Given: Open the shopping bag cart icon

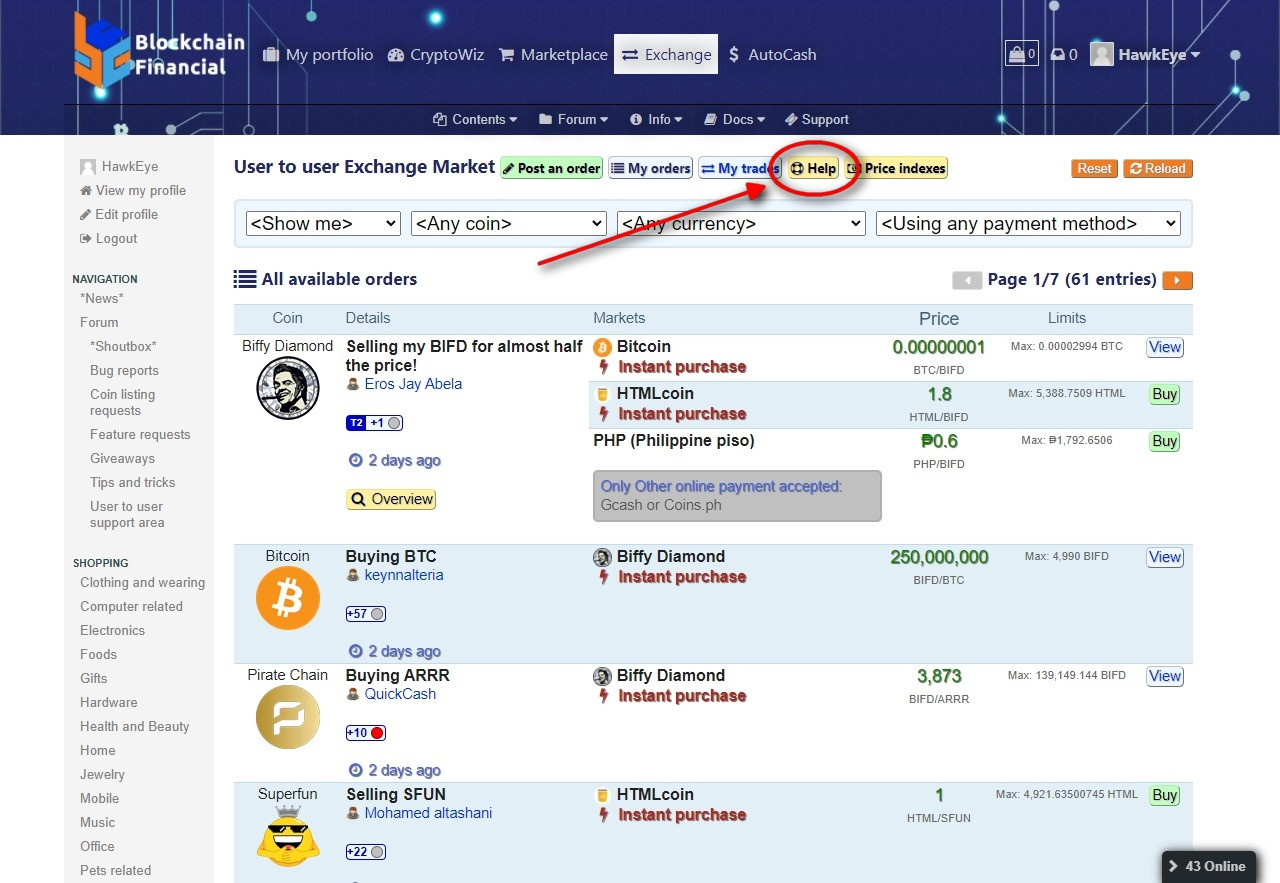Looking at the screenshot, I should [1021, 54].
